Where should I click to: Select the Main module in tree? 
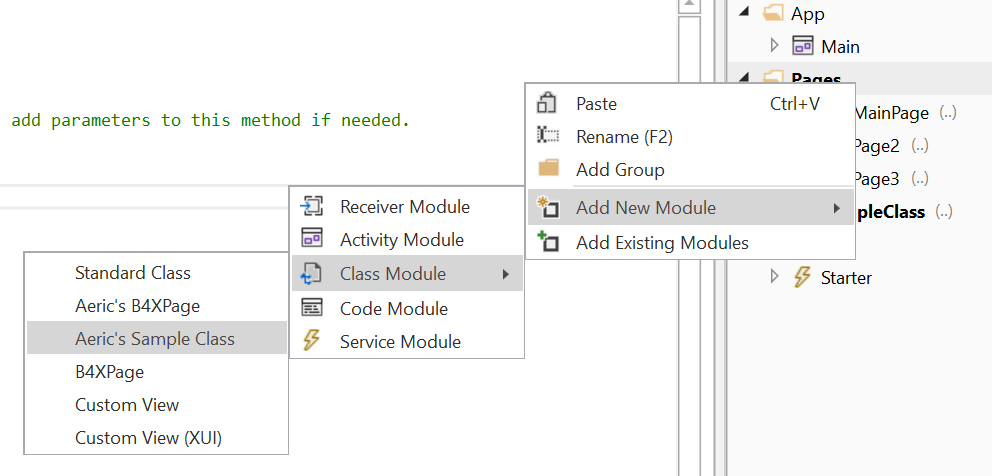(x=840, y=46)
